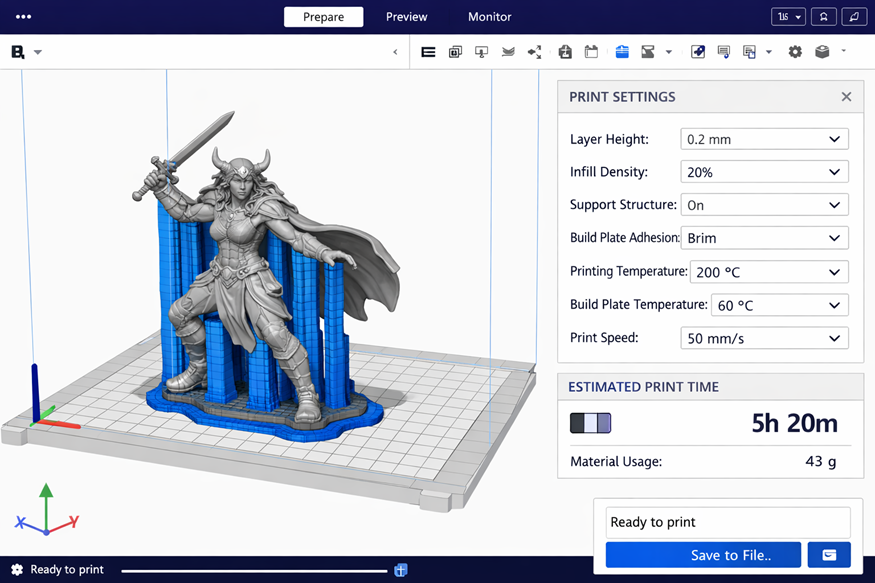Toggle the Support Structure dropdown set to On
The height and width of the screenshot is (583, 875).
click(x=764, y=205)
